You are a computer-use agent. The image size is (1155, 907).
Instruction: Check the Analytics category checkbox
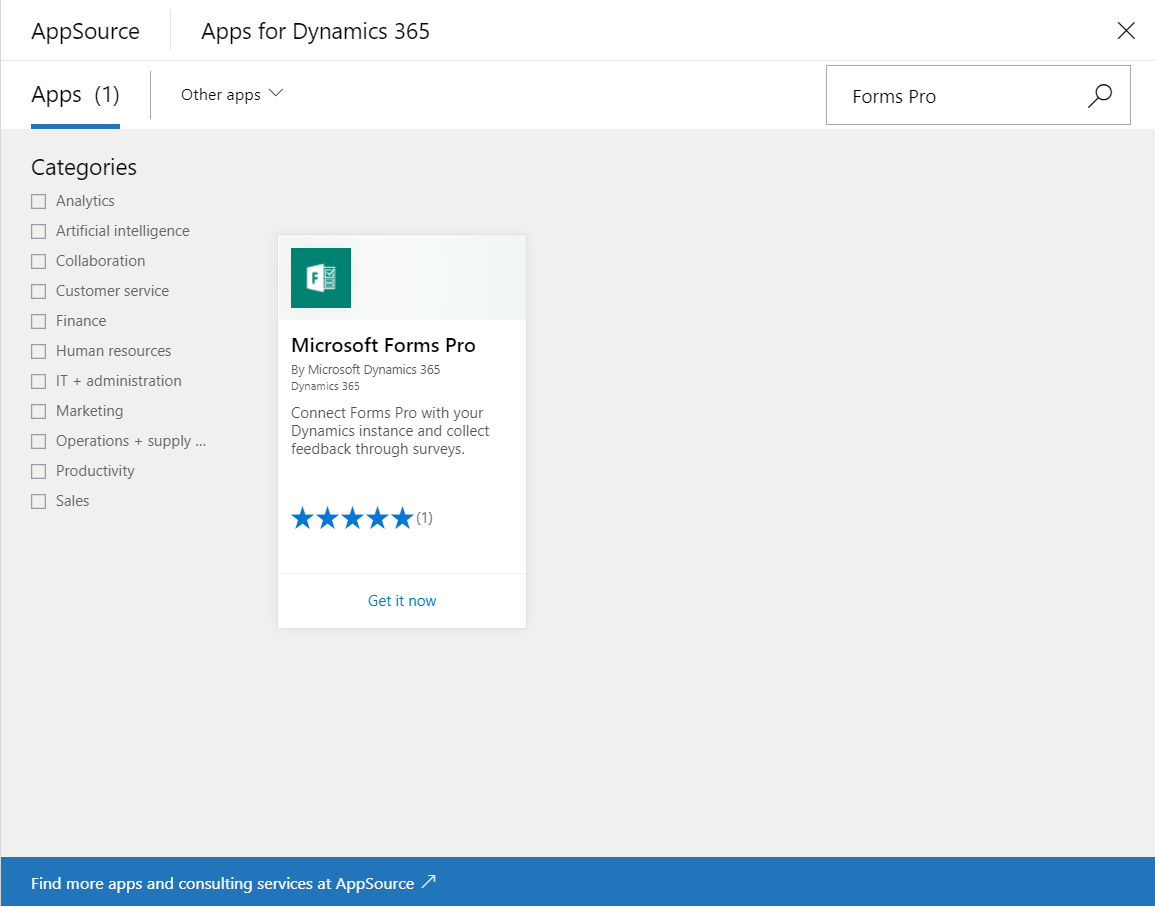38,201
